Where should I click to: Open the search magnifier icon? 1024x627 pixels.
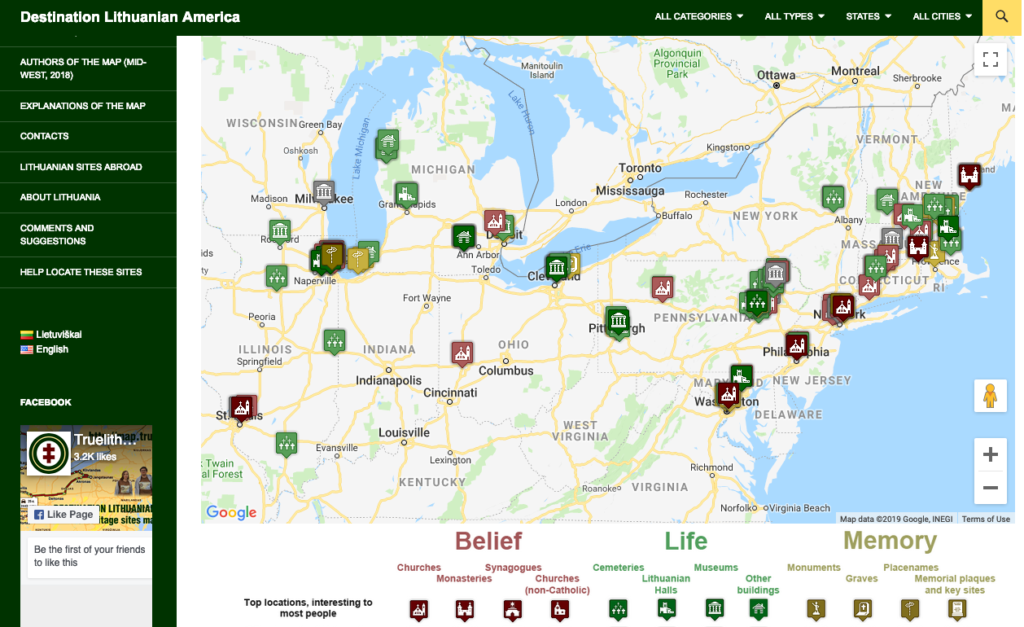point(1002,17)
